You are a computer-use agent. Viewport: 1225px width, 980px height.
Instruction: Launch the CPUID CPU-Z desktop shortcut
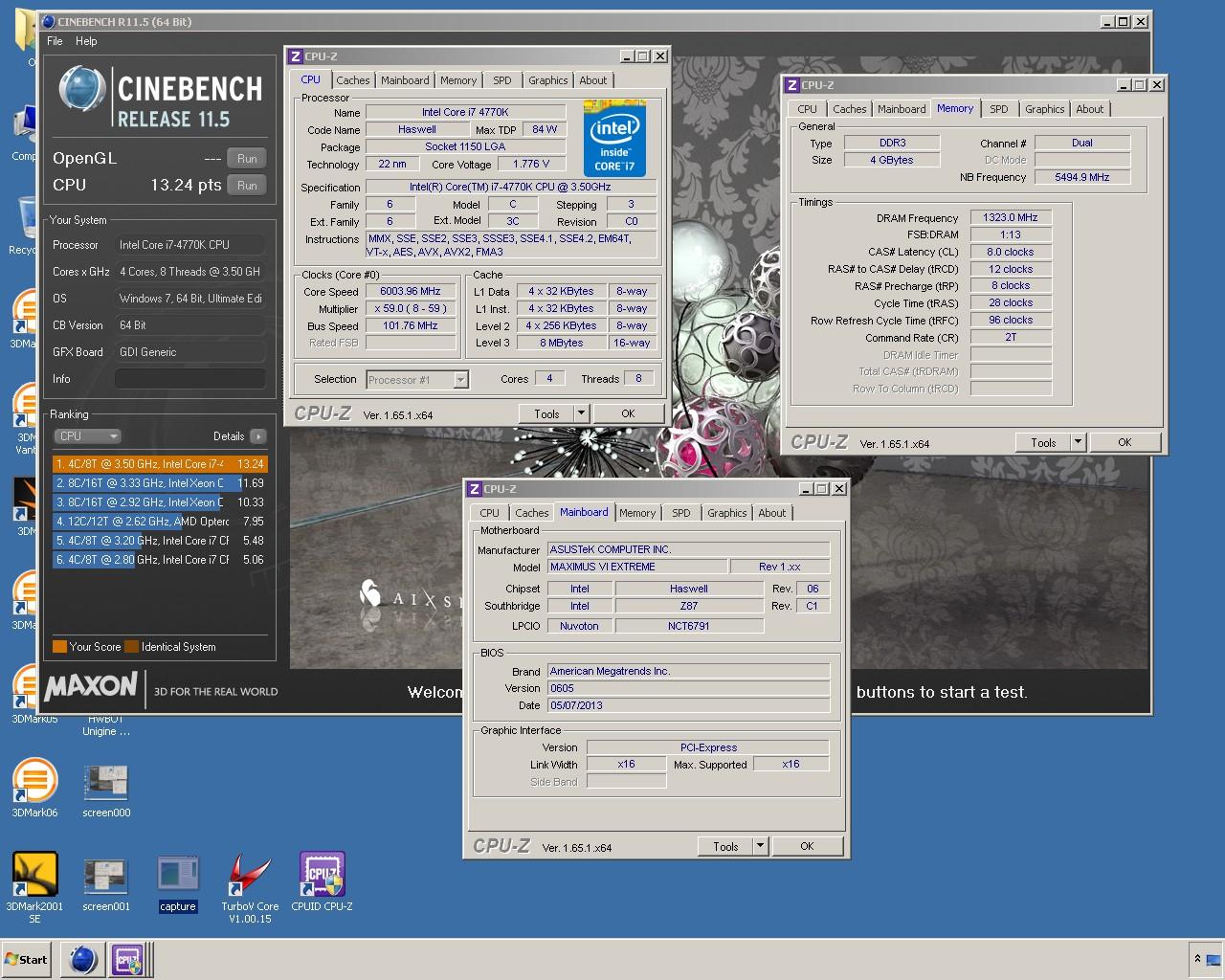(322, 881)
